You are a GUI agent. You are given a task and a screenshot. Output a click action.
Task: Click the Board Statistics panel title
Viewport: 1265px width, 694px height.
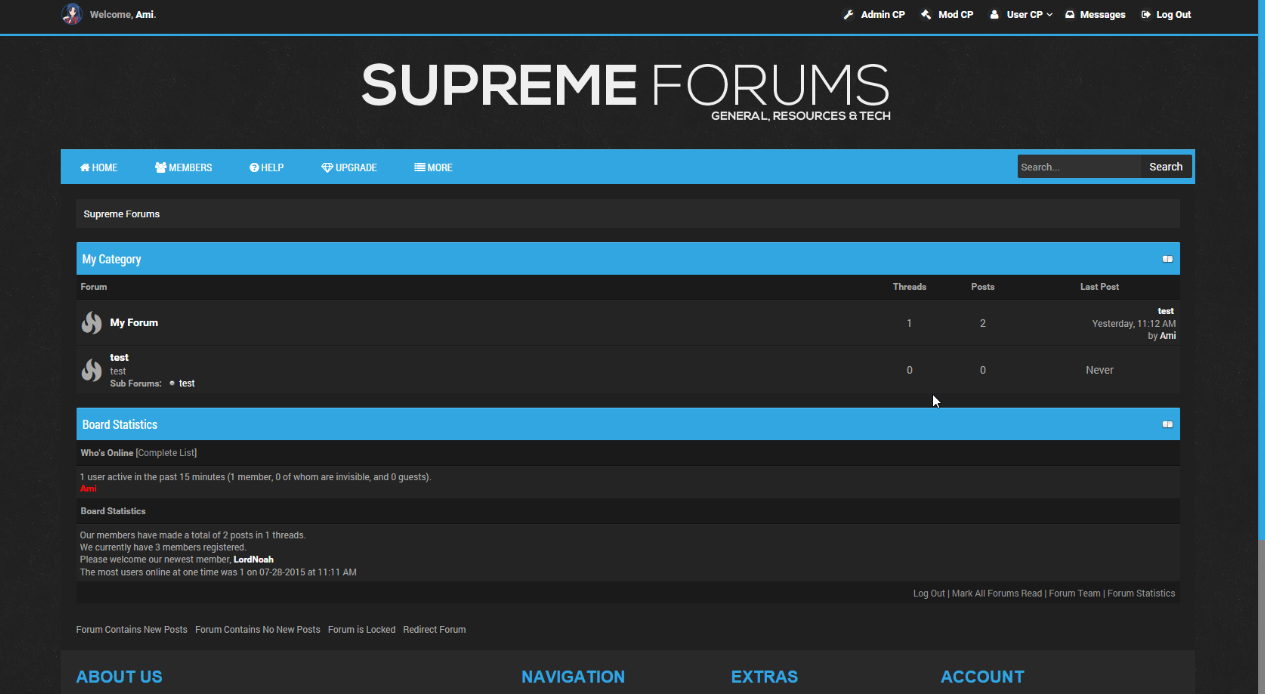pos(120,424)
